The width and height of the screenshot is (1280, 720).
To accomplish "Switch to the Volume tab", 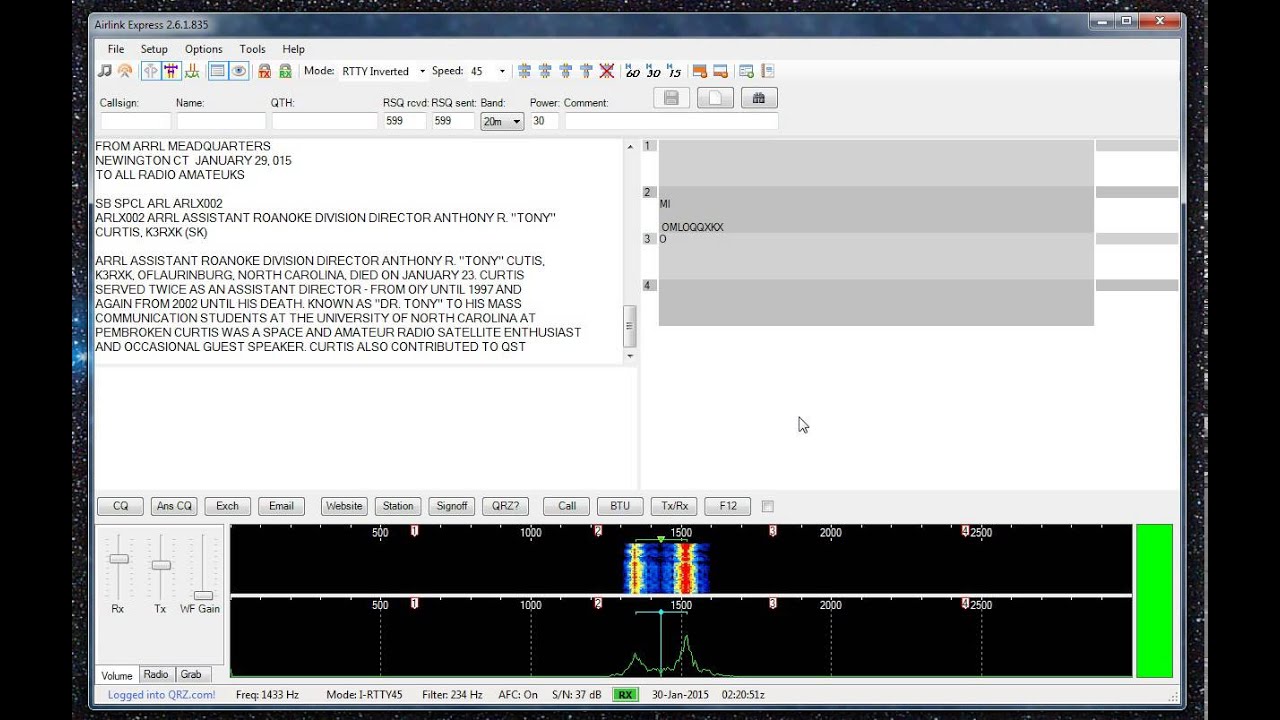I will (117, 675).
